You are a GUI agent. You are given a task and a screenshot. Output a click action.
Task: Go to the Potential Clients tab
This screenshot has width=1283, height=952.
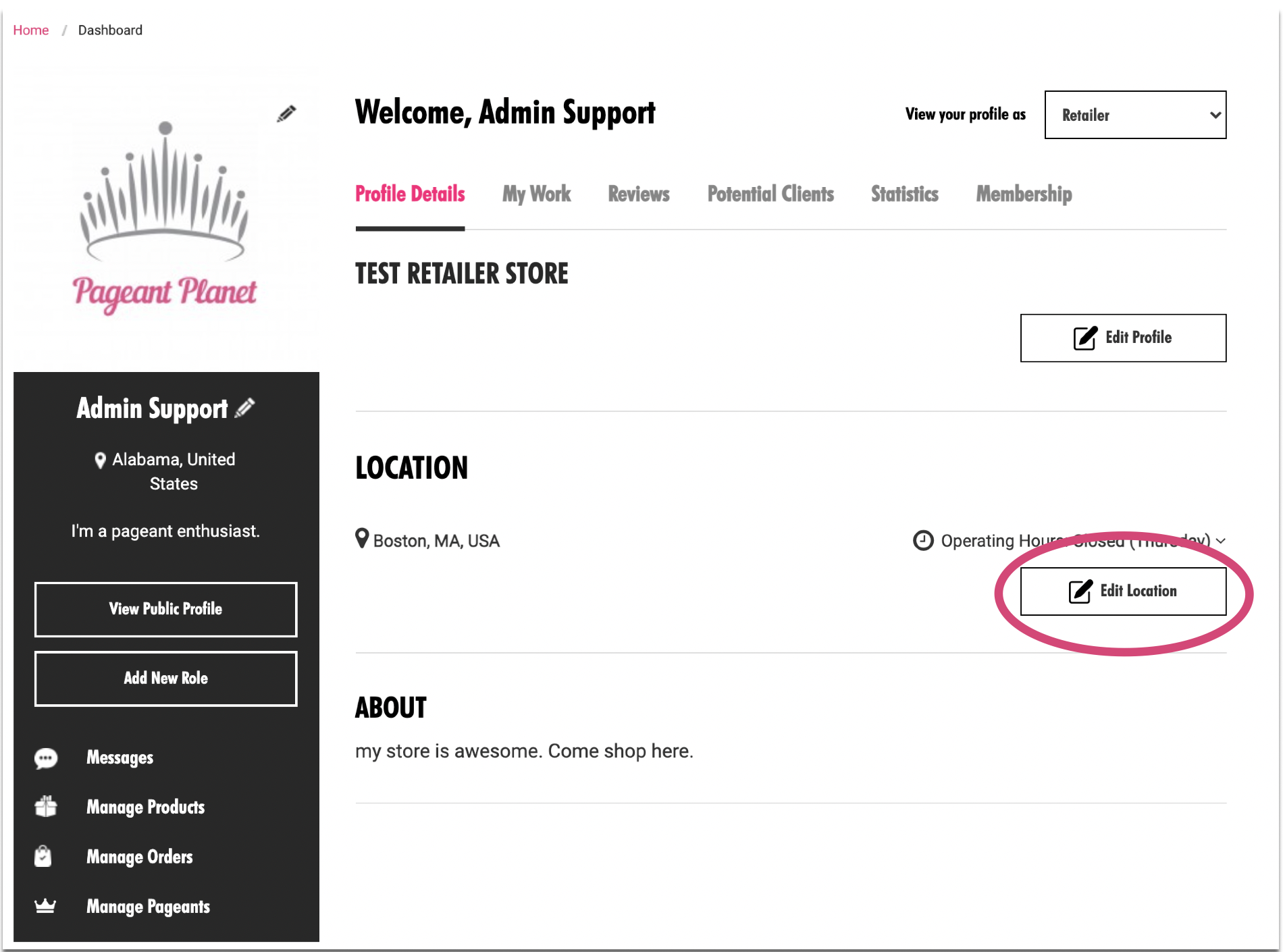[770, 194]
